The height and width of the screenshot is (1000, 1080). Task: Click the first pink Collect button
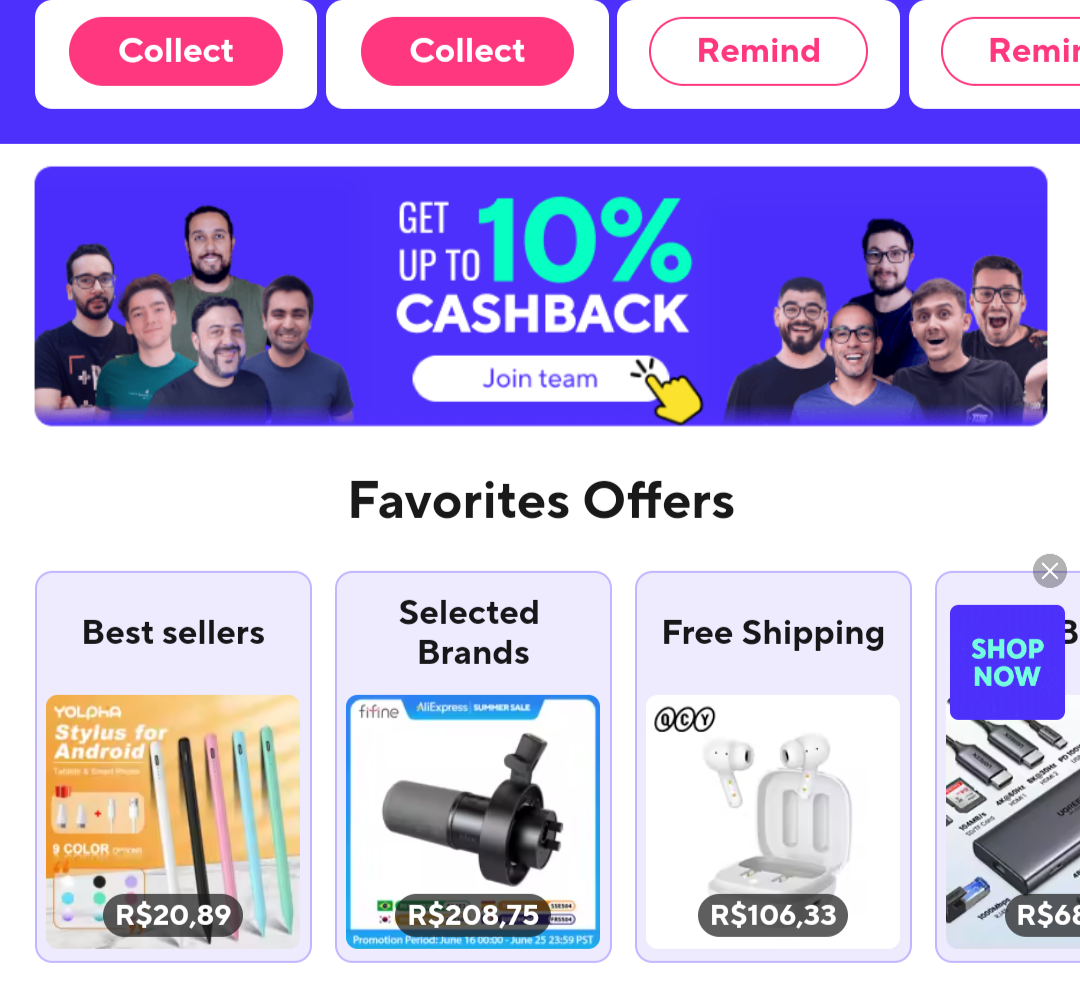[x=176, y=52]
